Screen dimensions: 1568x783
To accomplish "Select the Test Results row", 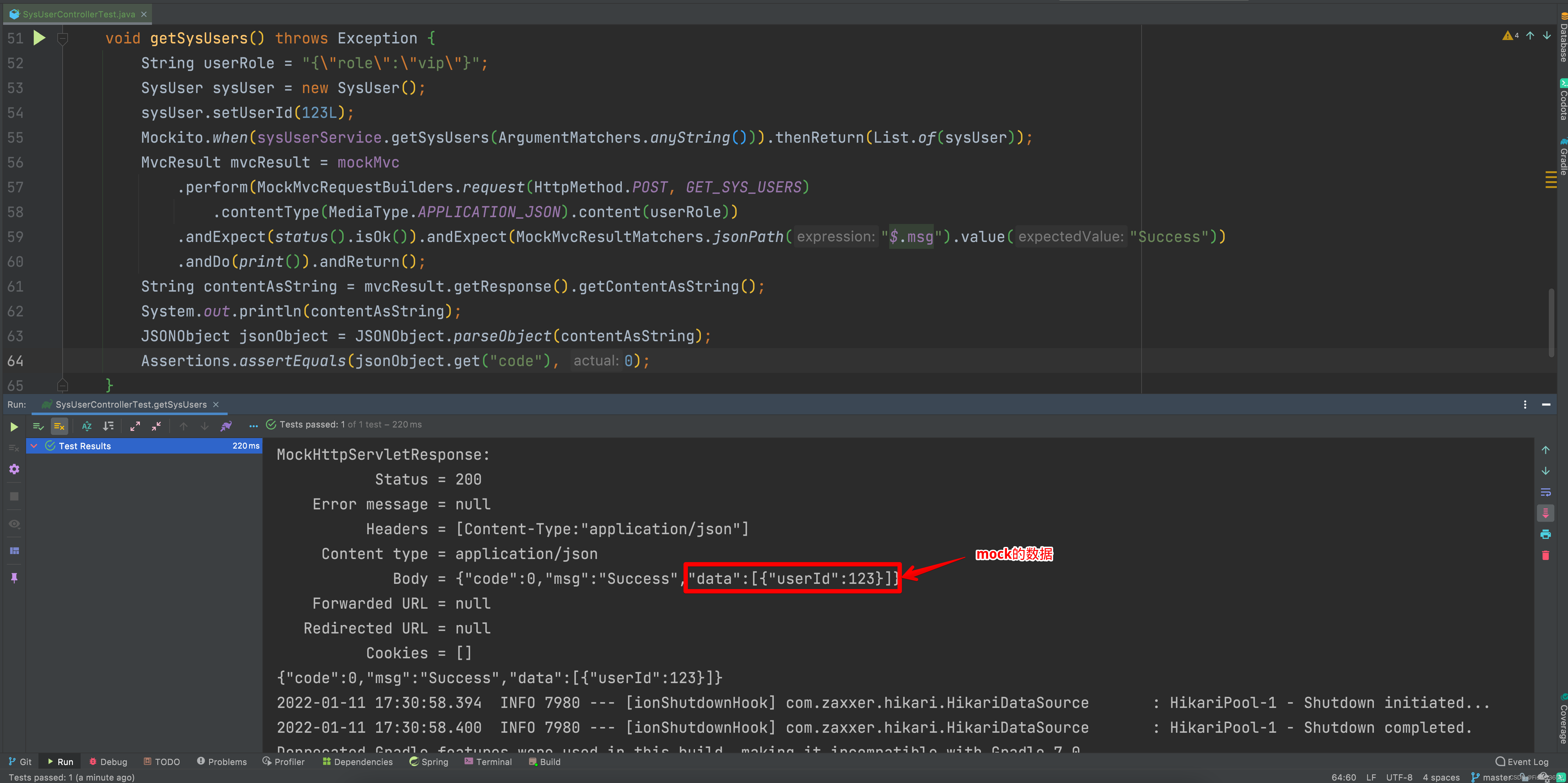I will (144, 446).
